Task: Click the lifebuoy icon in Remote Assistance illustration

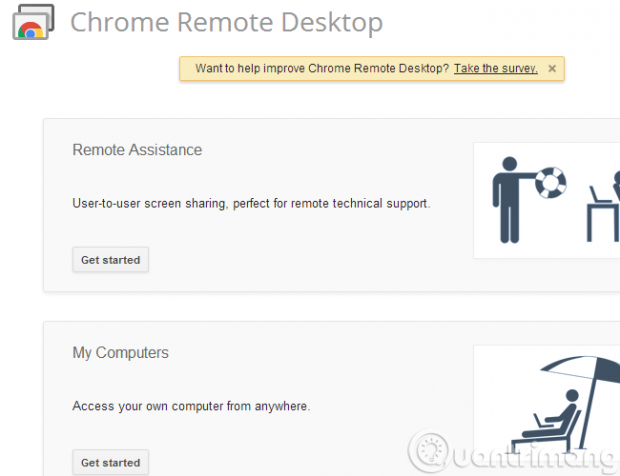Action: click(549, 182)
